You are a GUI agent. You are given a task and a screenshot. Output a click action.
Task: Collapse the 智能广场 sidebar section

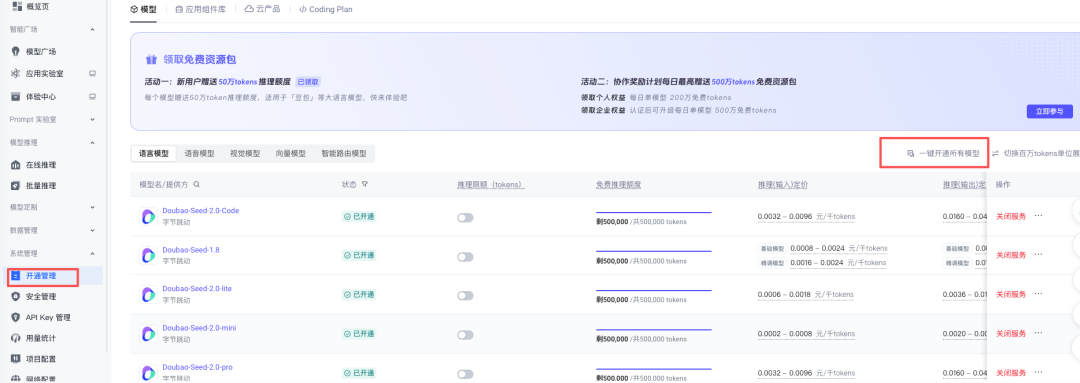[92, 30]
